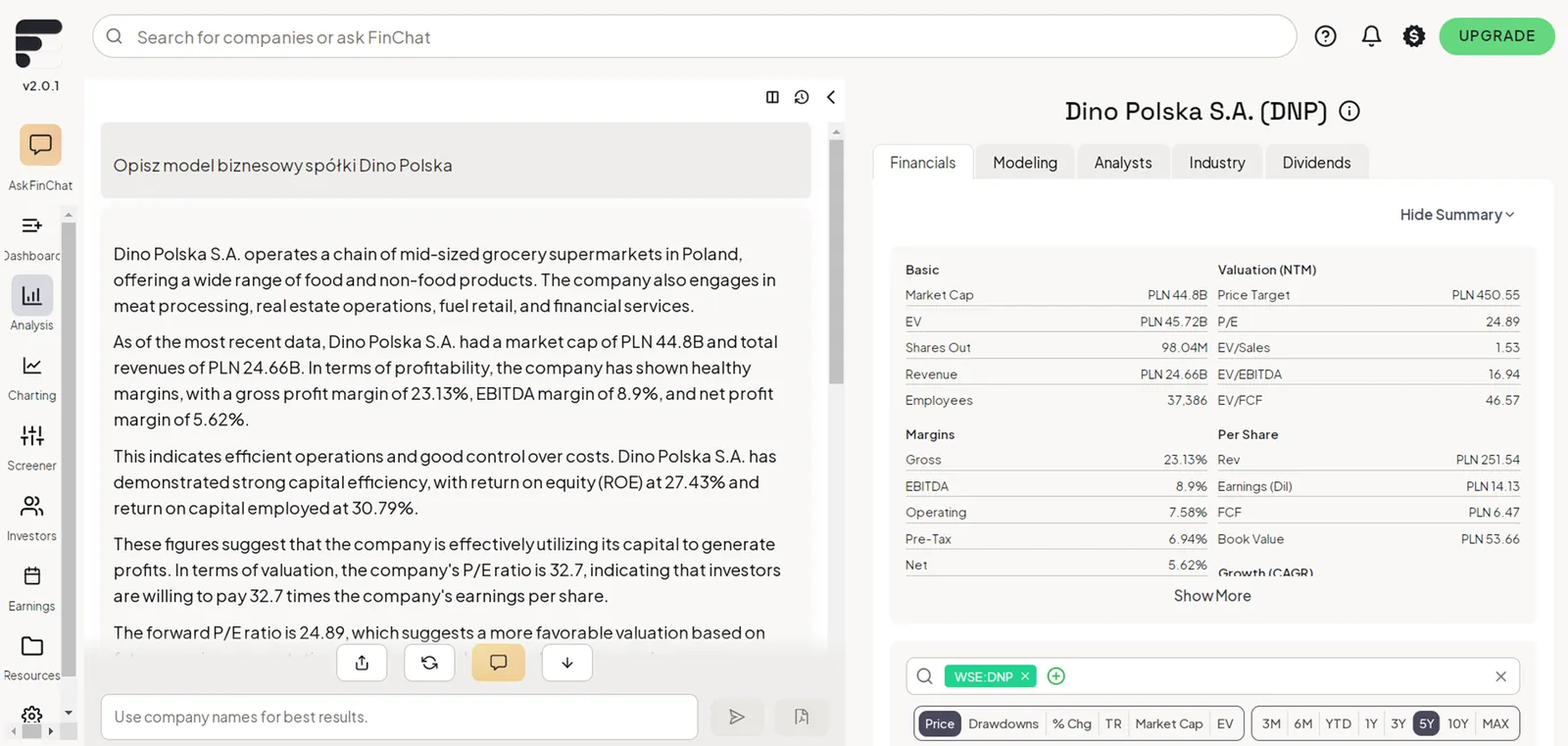Click the green UPGRADE button
This screenshot has height=746, width=1568.
1496,36
